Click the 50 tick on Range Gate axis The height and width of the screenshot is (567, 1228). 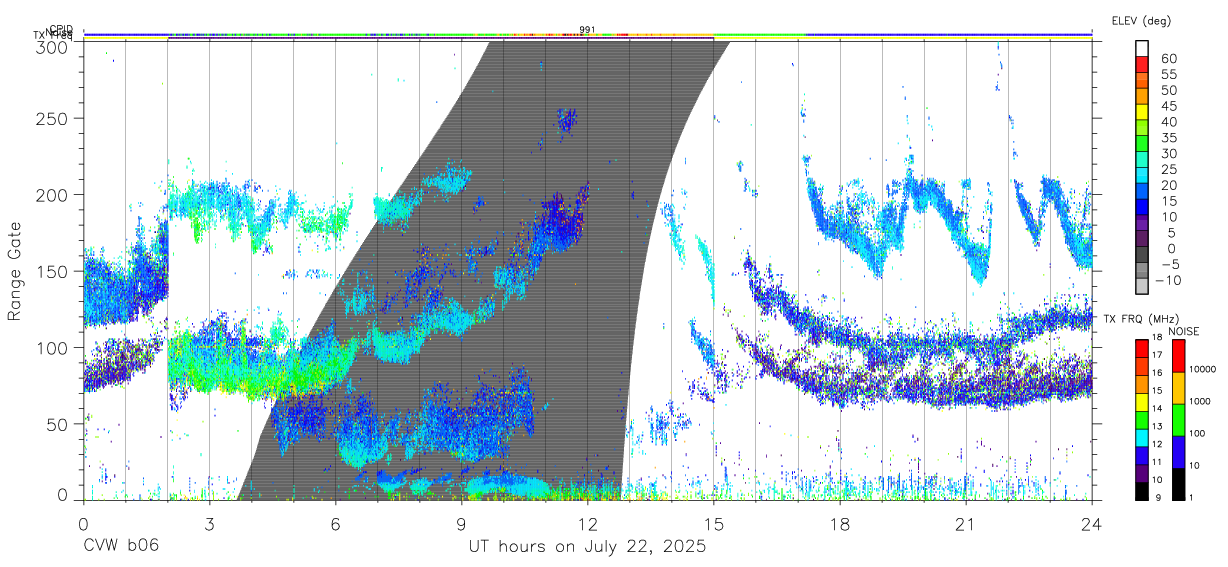point(59,424)
